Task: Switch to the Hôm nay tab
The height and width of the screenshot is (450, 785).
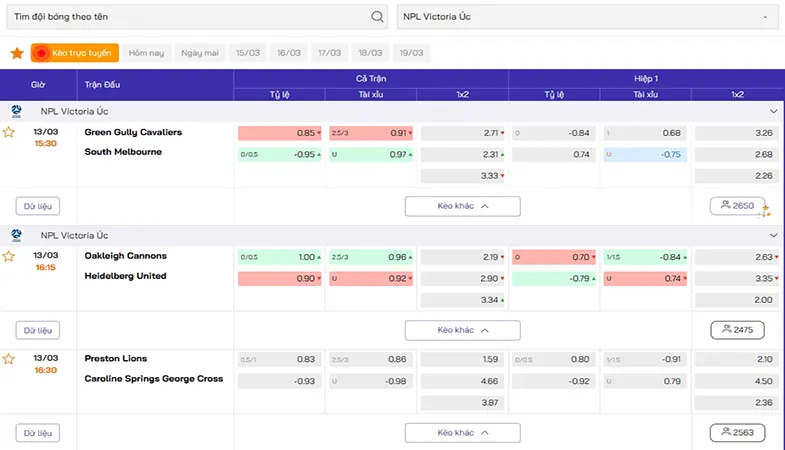Action: (146, 53)
